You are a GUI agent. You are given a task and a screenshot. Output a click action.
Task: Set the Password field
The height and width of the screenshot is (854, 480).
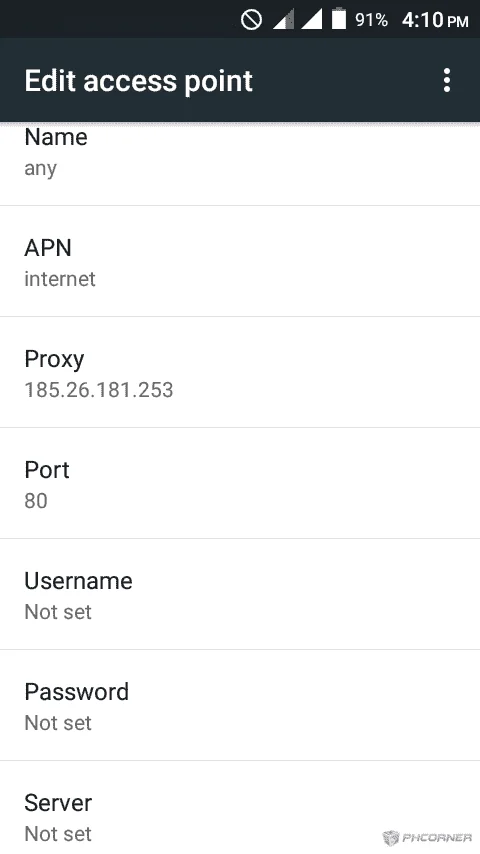click(240, 706)
